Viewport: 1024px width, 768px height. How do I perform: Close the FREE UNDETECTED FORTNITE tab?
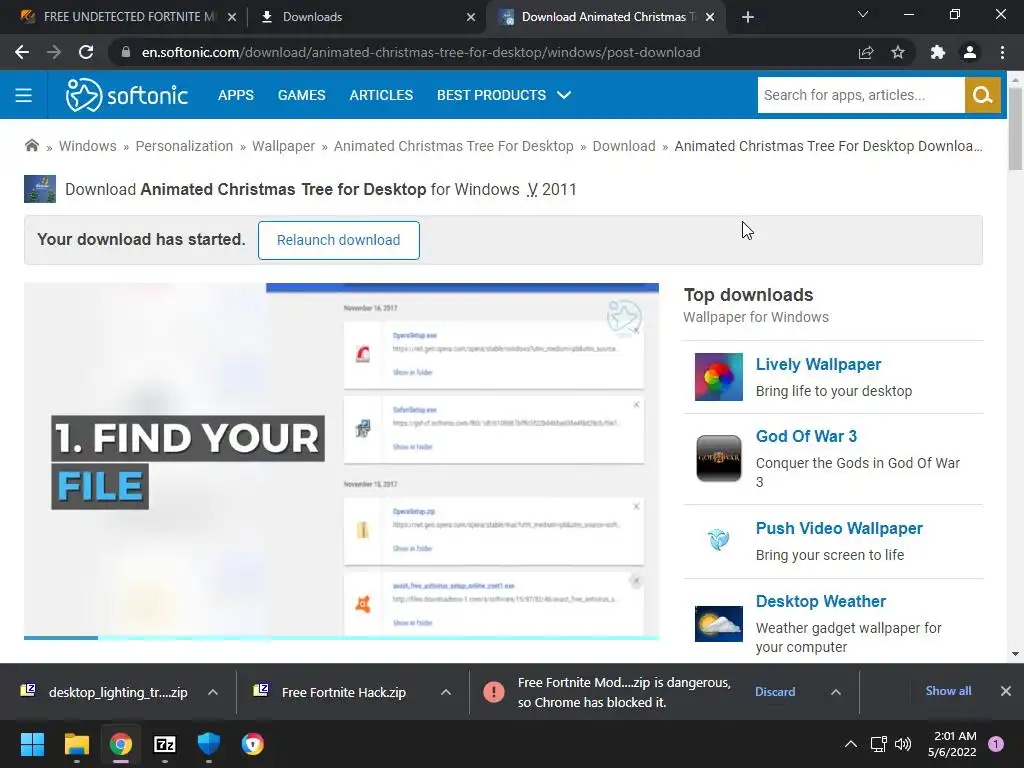(x=232, y=17)
